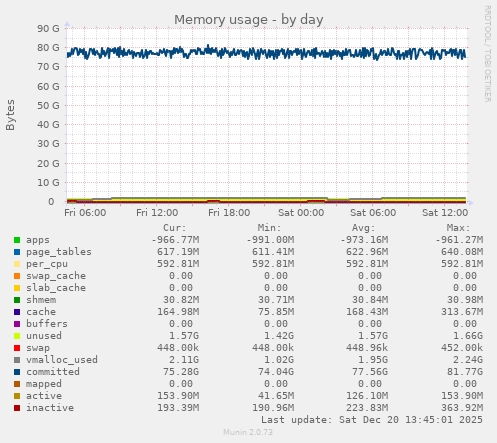
Task: Click the 'Sat 06:00' x-axis label
Action: (373, 213)
